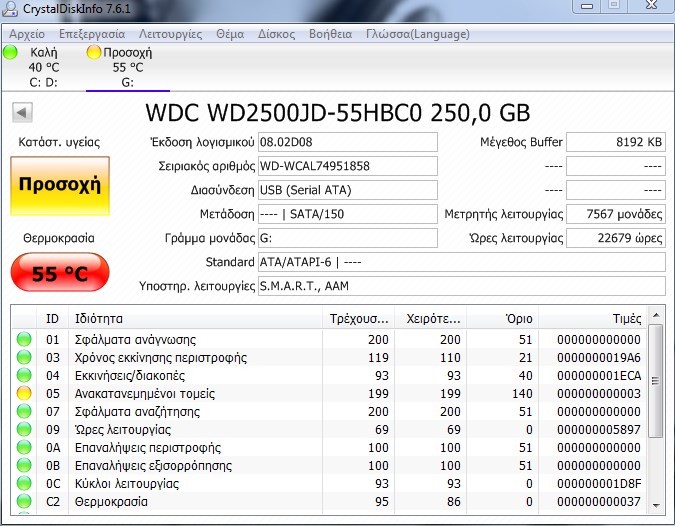
Task: Select the Ανακατανεμημένοι τομείς row
Action: coord(329,393)
